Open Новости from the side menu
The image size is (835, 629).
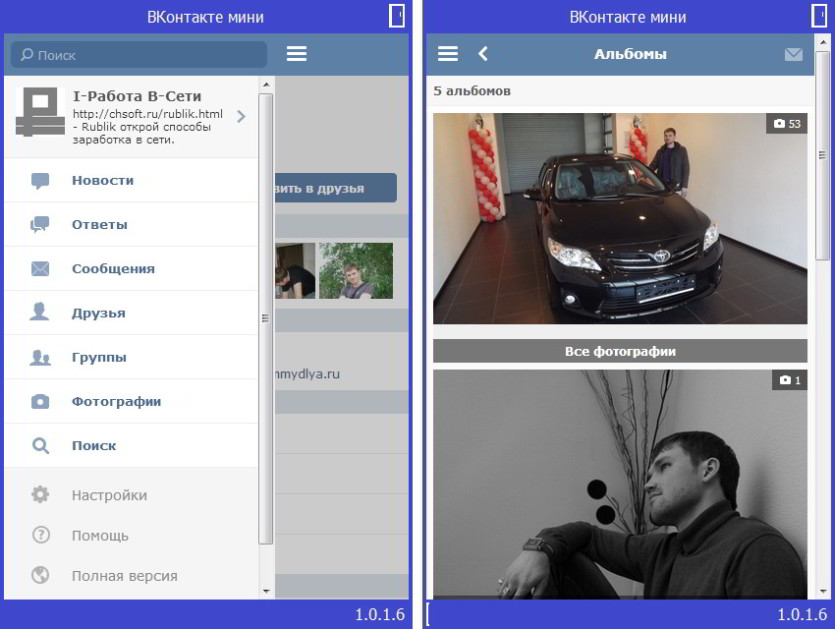tap(131, 181)
